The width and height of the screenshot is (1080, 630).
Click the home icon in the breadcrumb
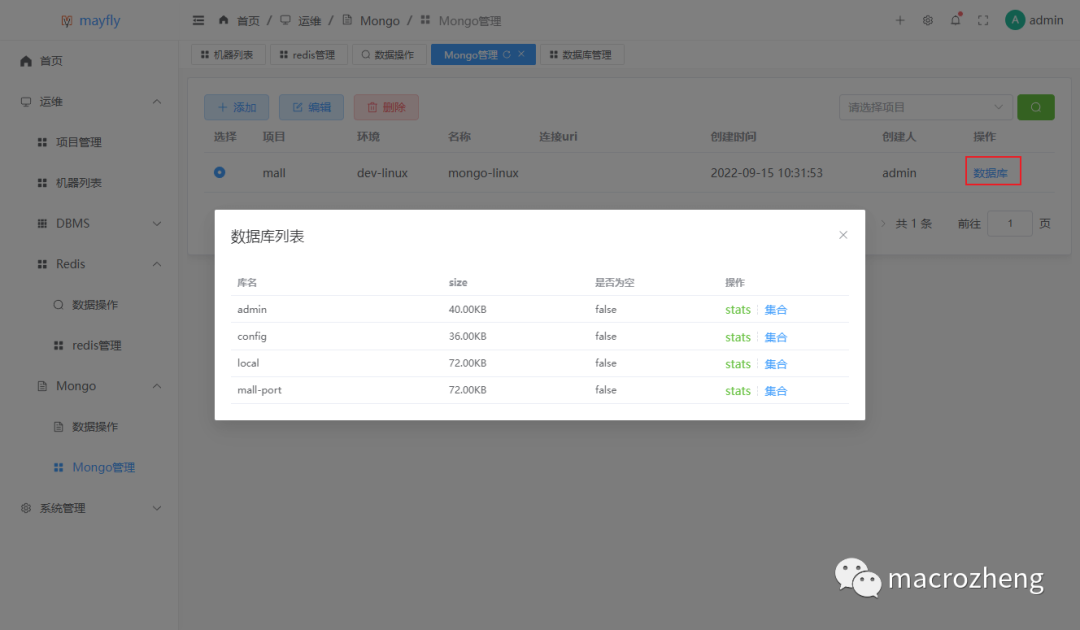225,20
